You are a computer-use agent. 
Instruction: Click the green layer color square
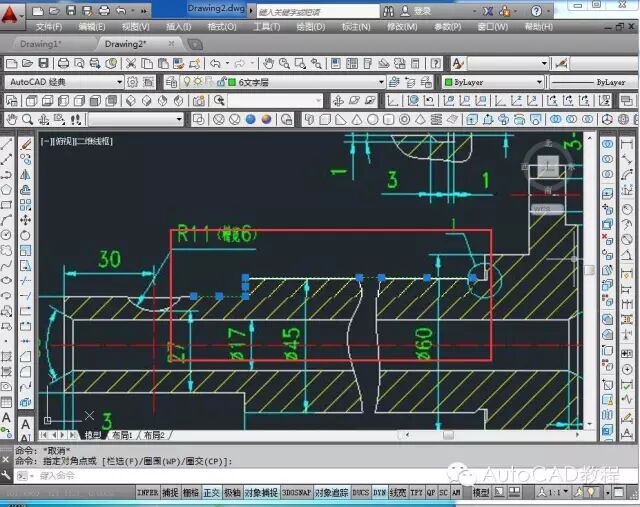click(x=232, y=82)
